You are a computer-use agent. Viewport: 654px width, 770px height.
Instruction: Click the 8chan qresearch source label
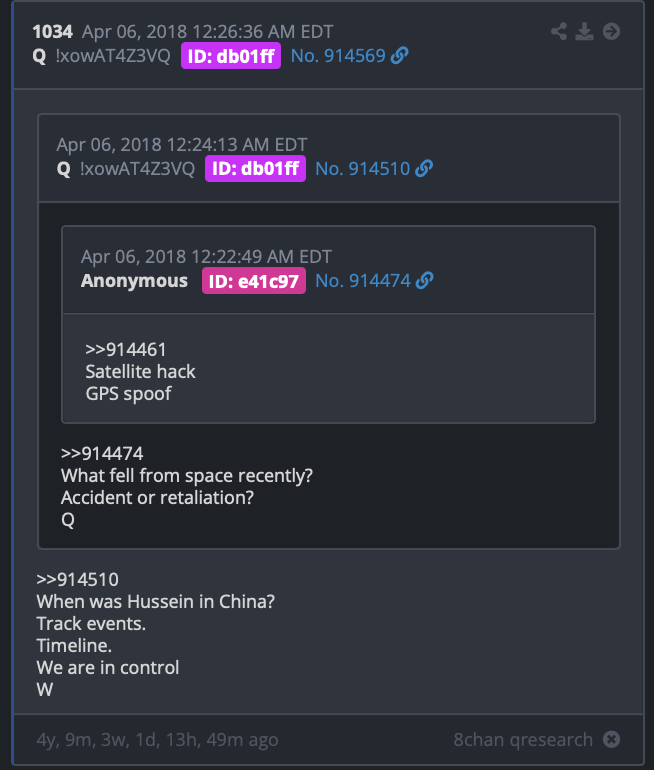523,739
